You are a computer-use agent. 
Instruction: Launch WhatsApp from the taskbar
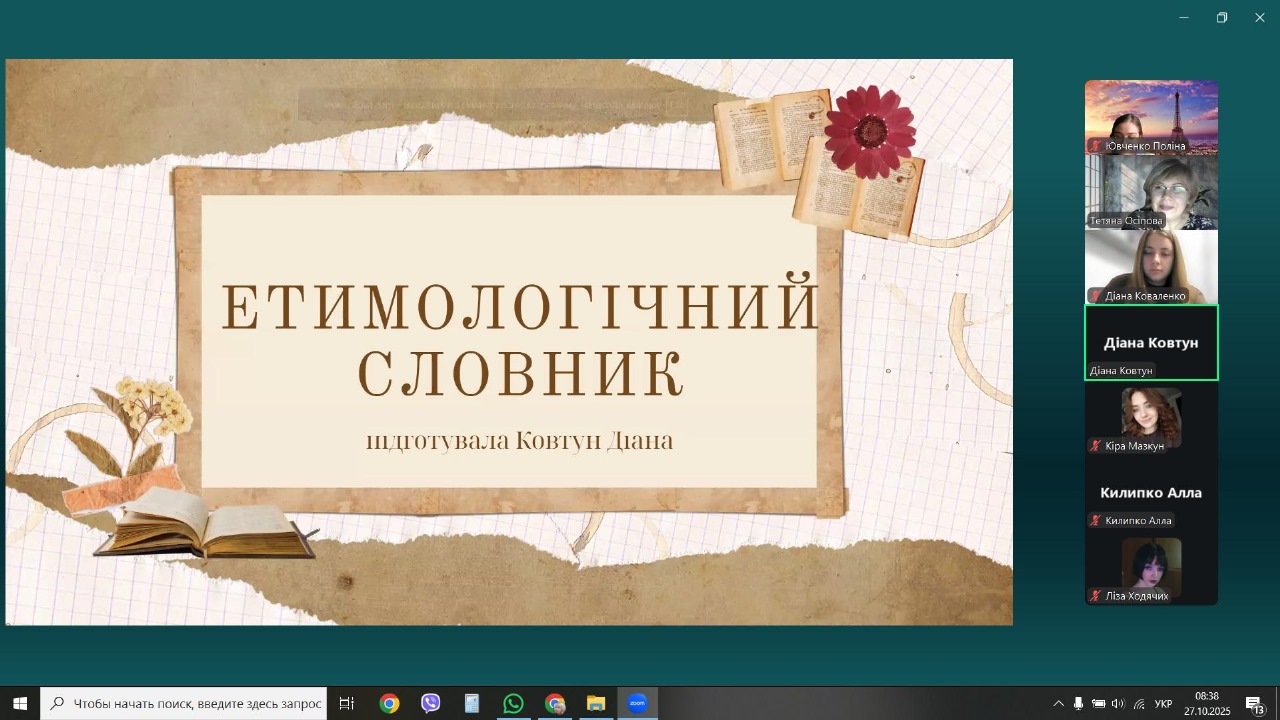tap(513, 704)
